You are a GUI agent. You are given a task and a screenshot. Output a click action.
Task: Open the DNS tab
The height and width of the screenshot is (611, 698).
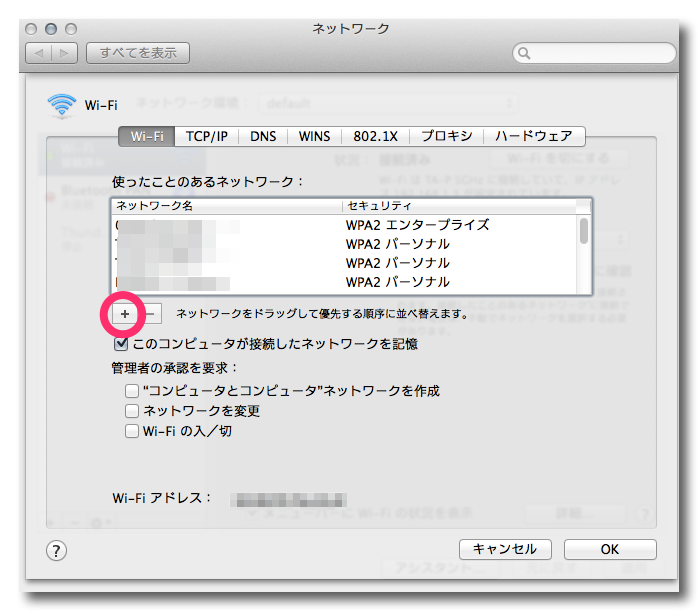[263, 136]
